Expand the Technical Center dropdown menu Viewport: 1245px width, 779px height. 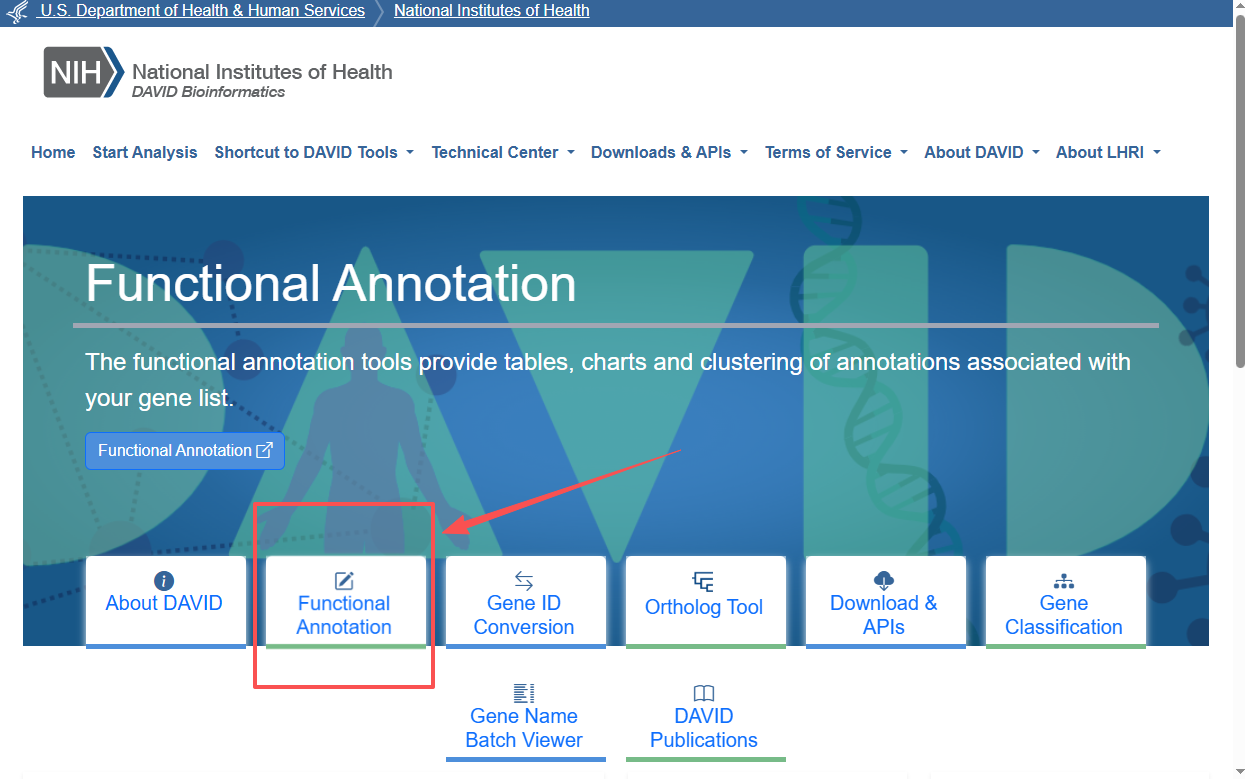(503, 153)
